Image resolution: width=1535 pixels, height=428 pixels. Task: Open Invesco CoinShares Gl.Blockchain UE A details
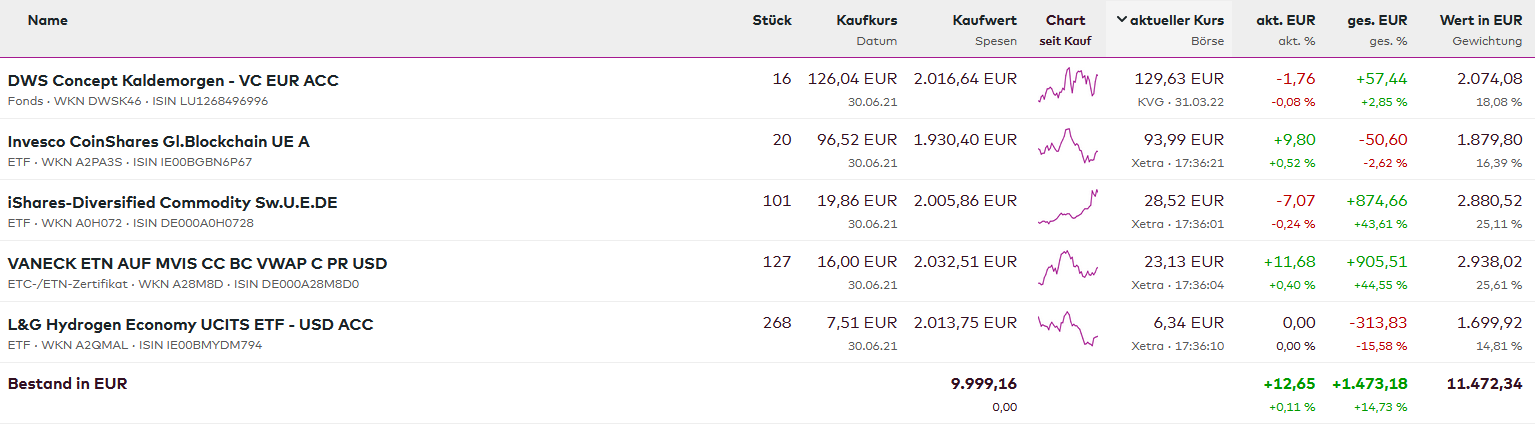158,141
